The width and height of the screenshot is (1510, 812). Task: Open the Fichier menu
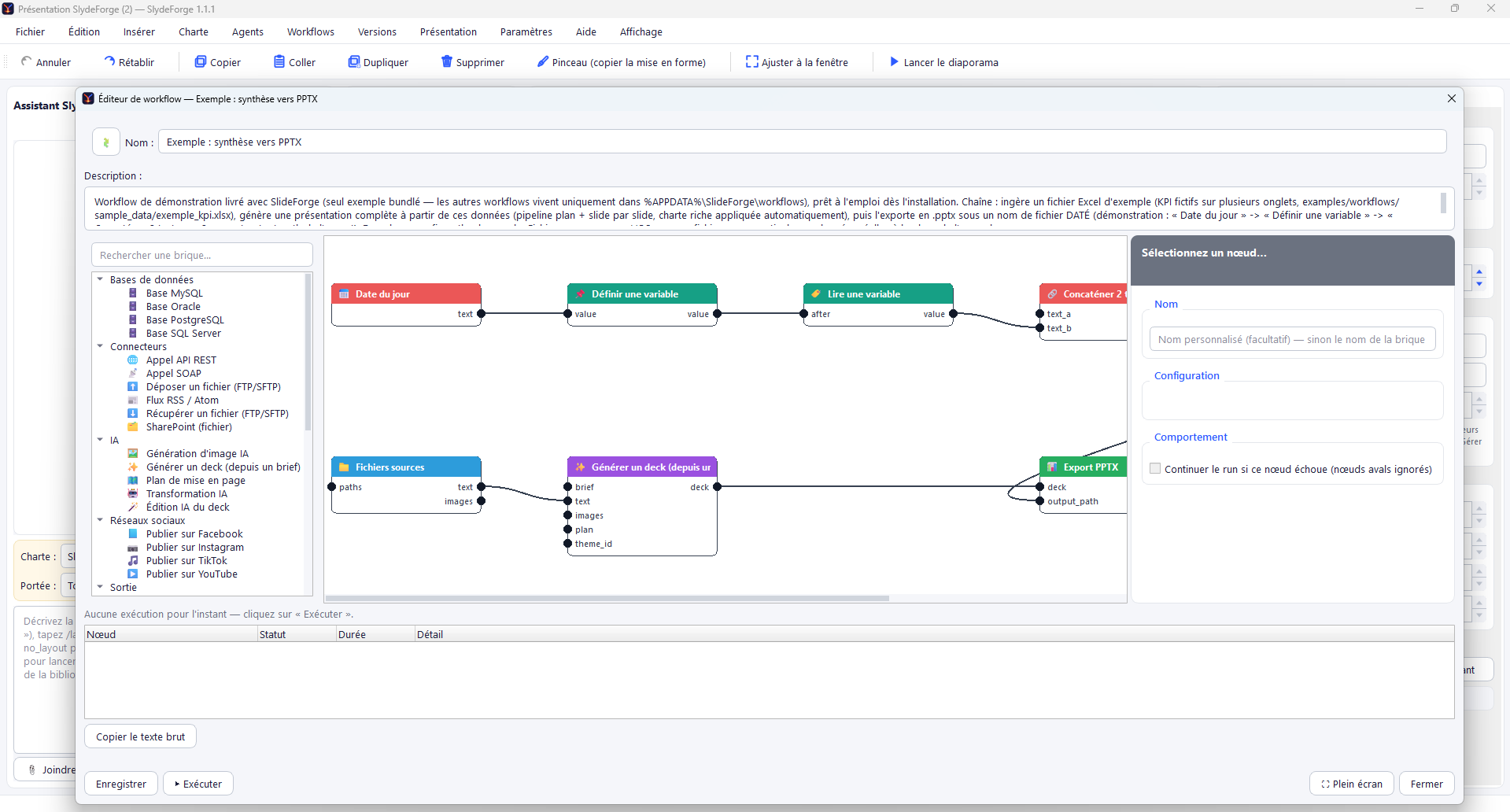30,32
